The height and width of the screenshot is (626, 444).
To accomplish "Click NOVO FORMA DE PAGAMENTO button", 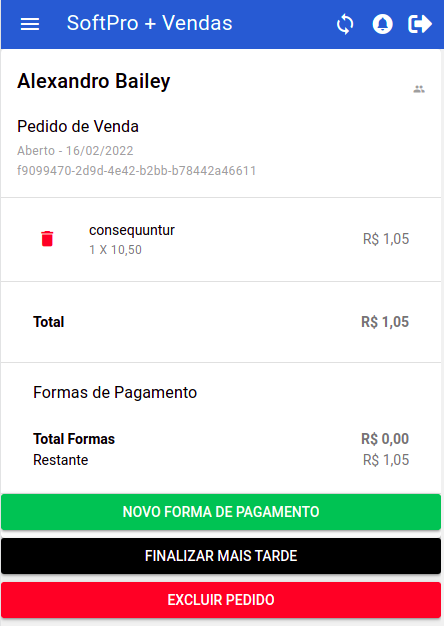I will click(221, 512).
